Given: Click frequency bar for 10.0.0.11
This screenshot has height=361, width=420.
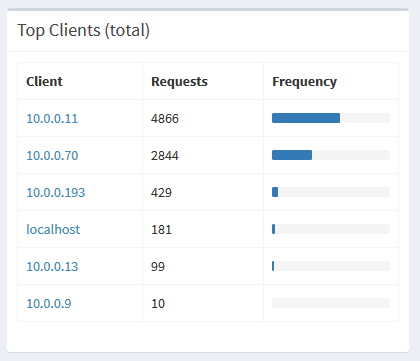Looking at the screenshot, I should tap(331, 118).
